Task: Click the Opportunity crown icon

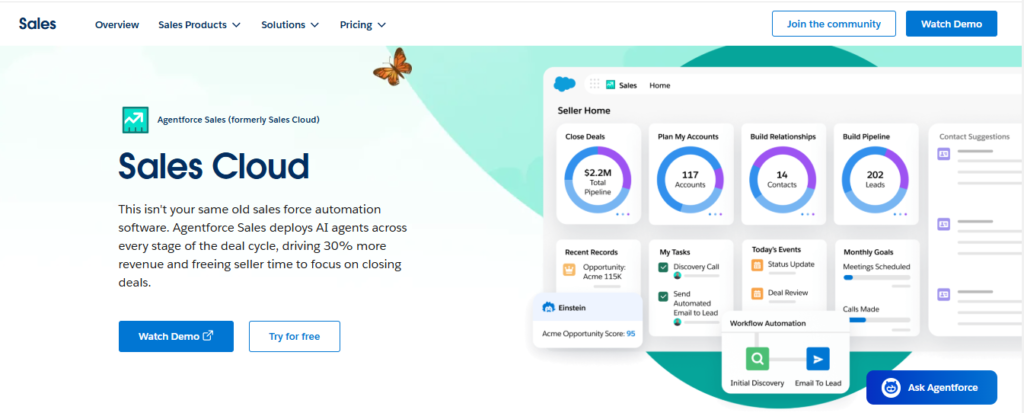Action: pyautogui.click(x=569, y=269)
